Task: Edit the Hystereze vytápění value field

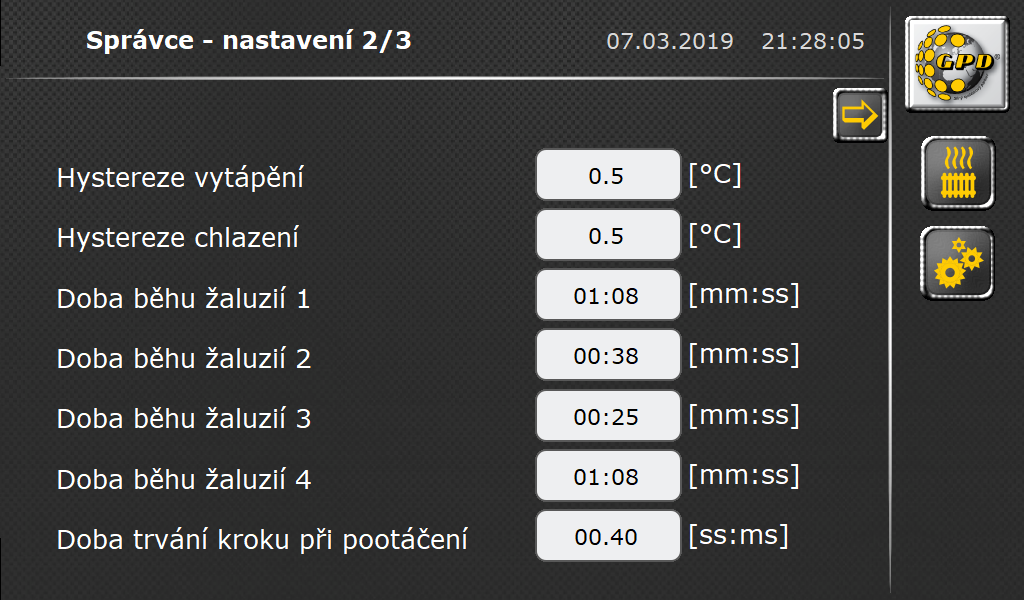Action: pos(608,175)
